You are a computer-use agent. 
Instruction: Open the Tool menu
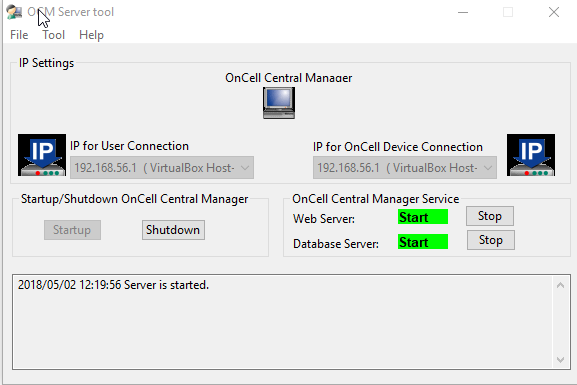(x=54, y=35)
